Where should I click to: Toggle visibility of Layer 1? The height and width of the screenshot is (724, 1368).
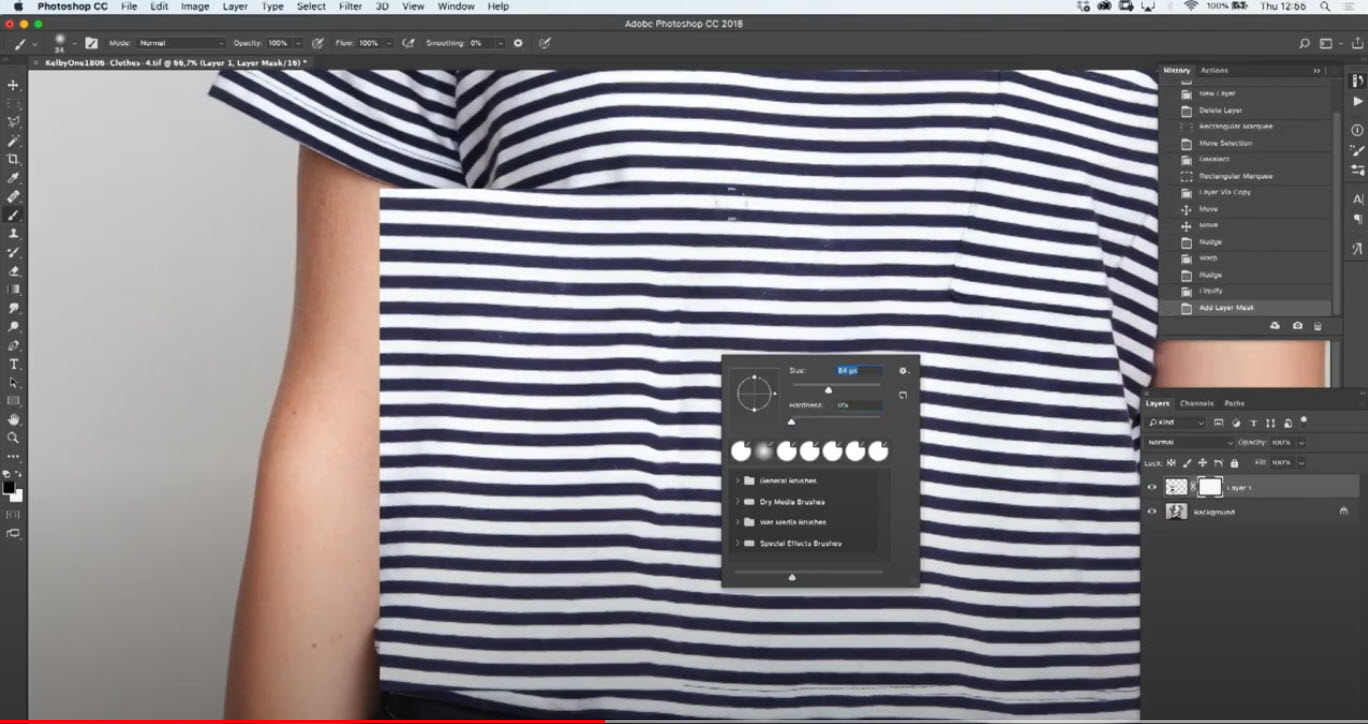[1152, 487]
